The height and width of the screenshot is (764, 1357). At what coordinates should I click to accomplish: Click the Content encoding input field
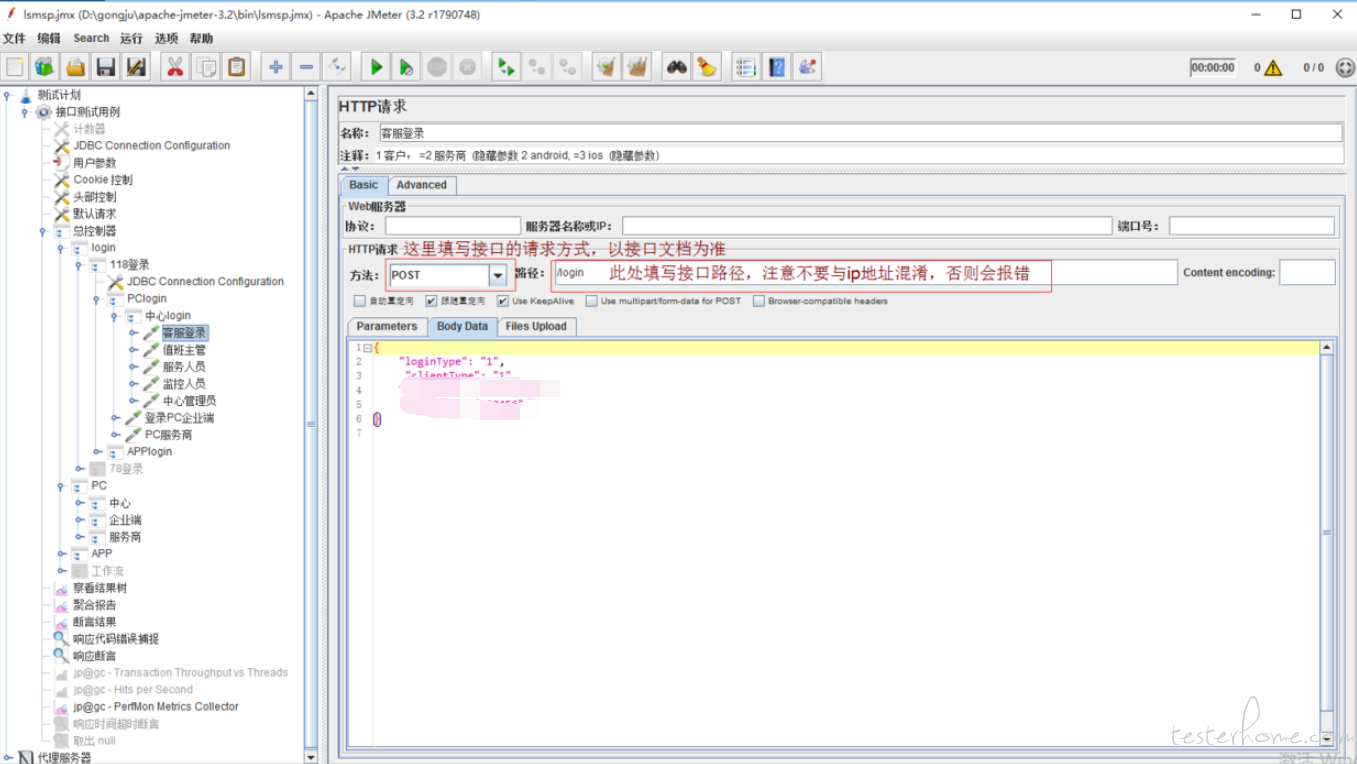click(x=1307, y=272)
